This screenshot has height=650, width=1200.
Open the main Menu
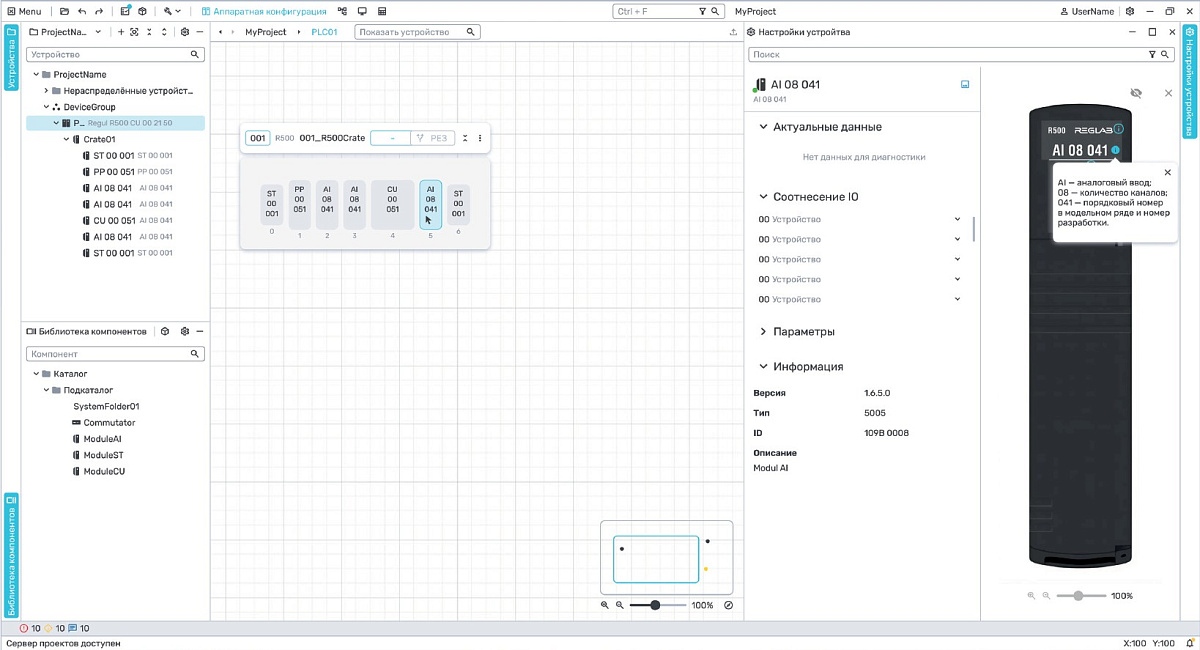tap(24, 12)
